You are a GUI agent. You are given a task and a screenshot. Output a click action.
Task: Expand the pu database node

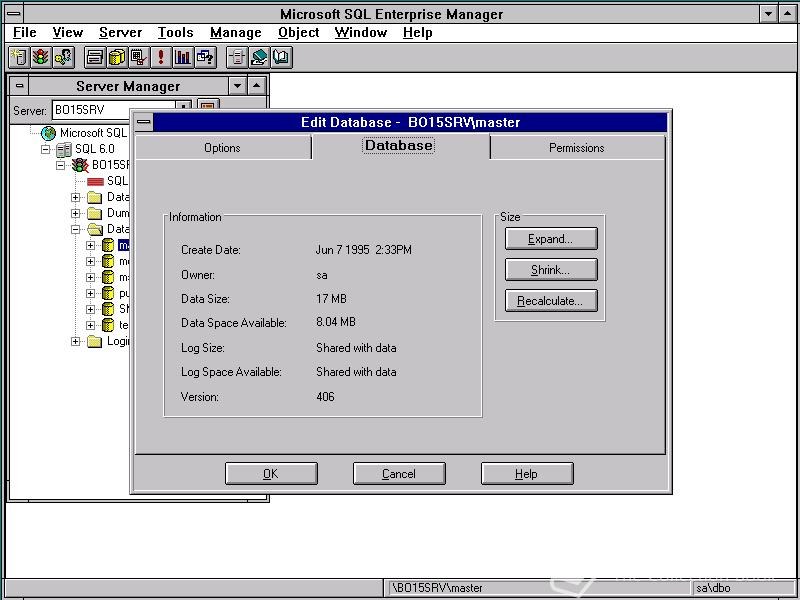(90, 293)
